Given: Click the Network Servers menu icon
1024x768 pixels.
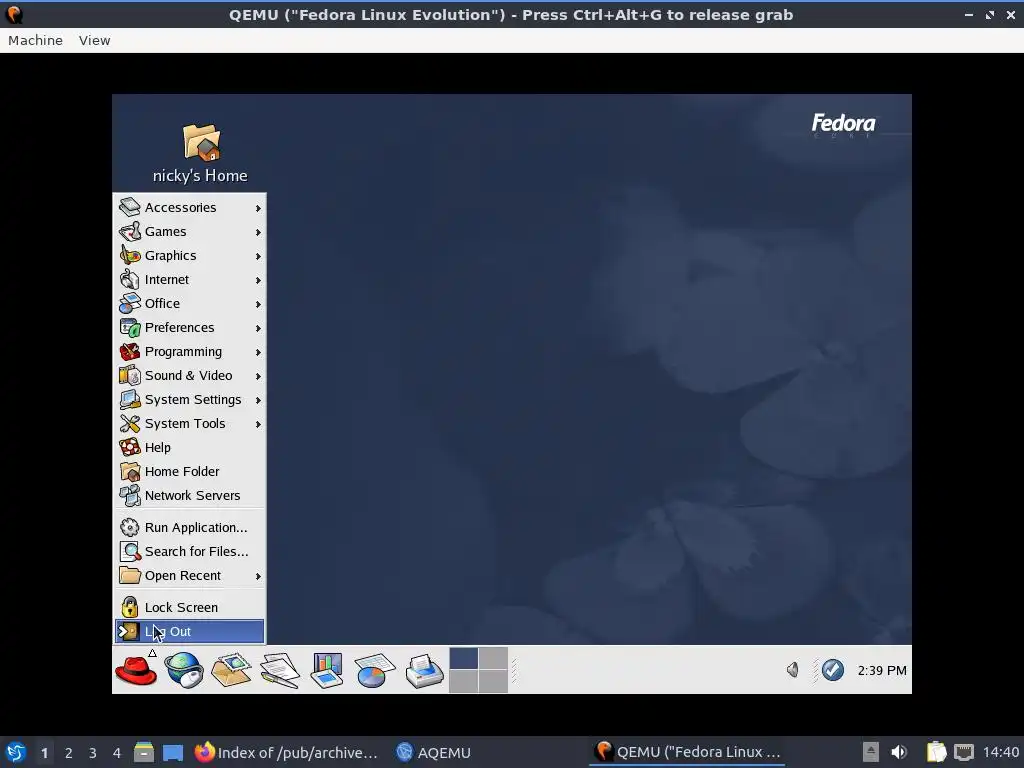Looking at the screenshot, I should [x=129, y=496].
